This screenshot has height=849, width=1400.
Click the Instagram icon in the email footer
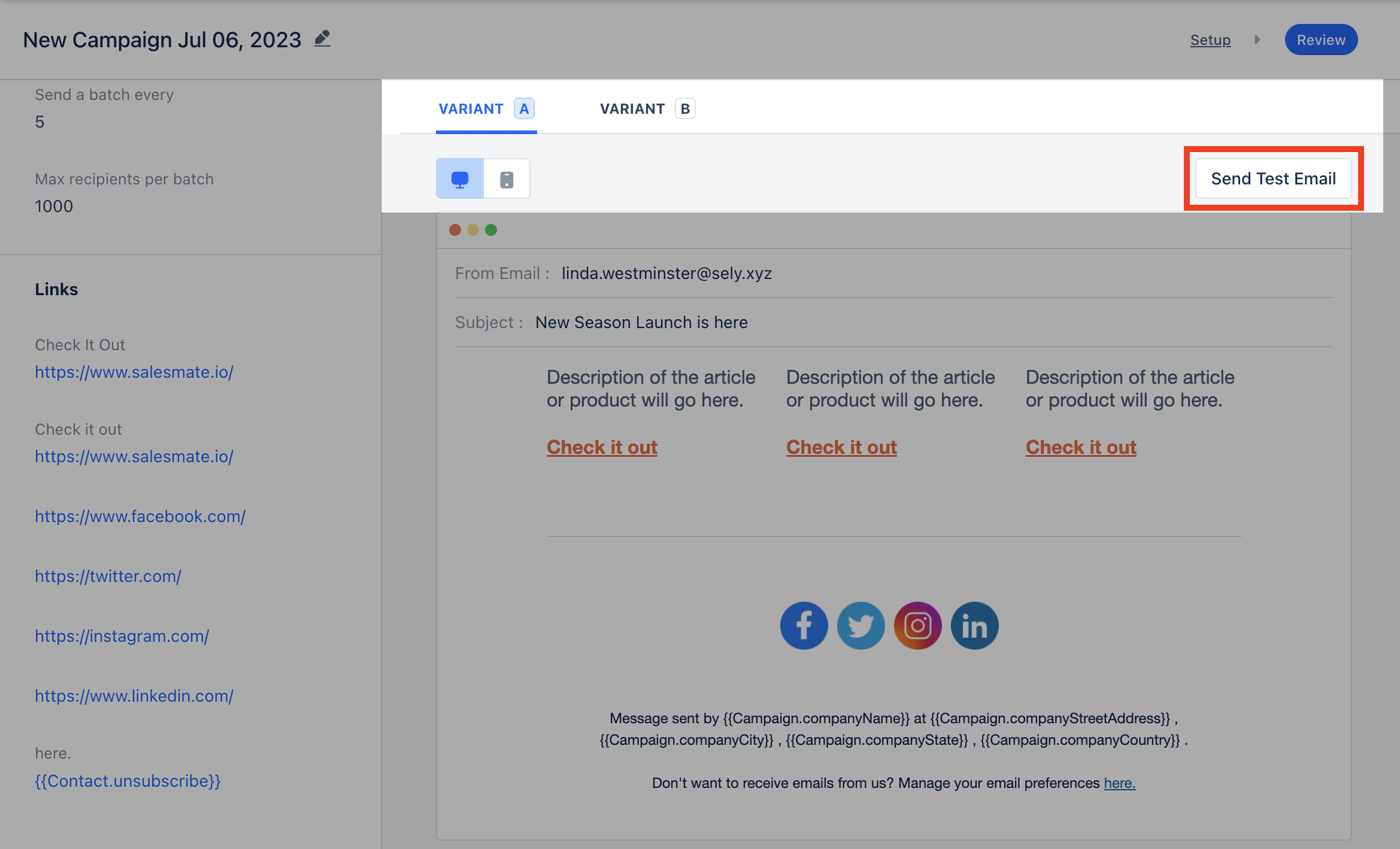coord(917,626)
